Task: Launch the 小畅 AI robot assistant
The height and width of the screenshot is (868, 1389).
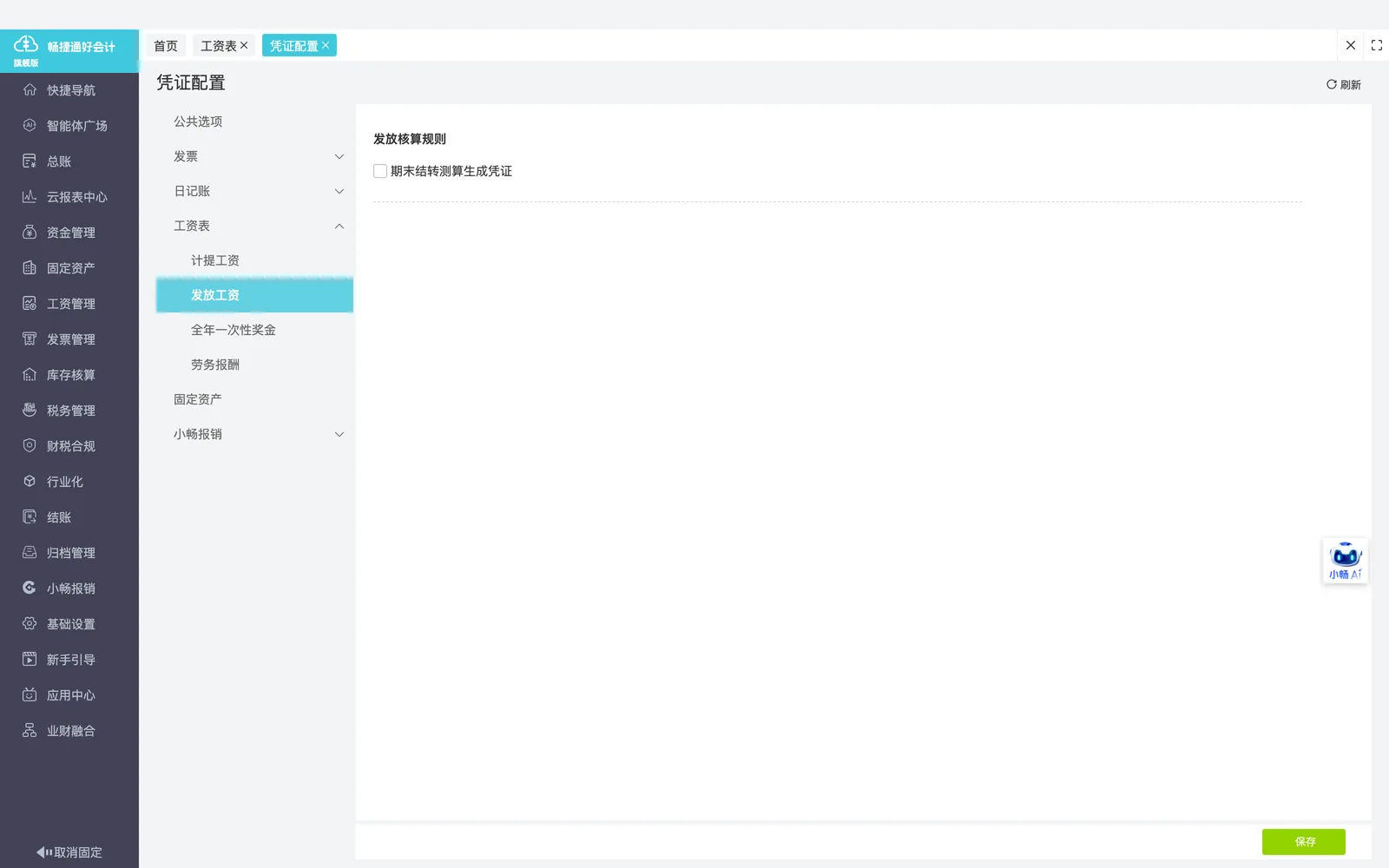Action: (1345, 561)
